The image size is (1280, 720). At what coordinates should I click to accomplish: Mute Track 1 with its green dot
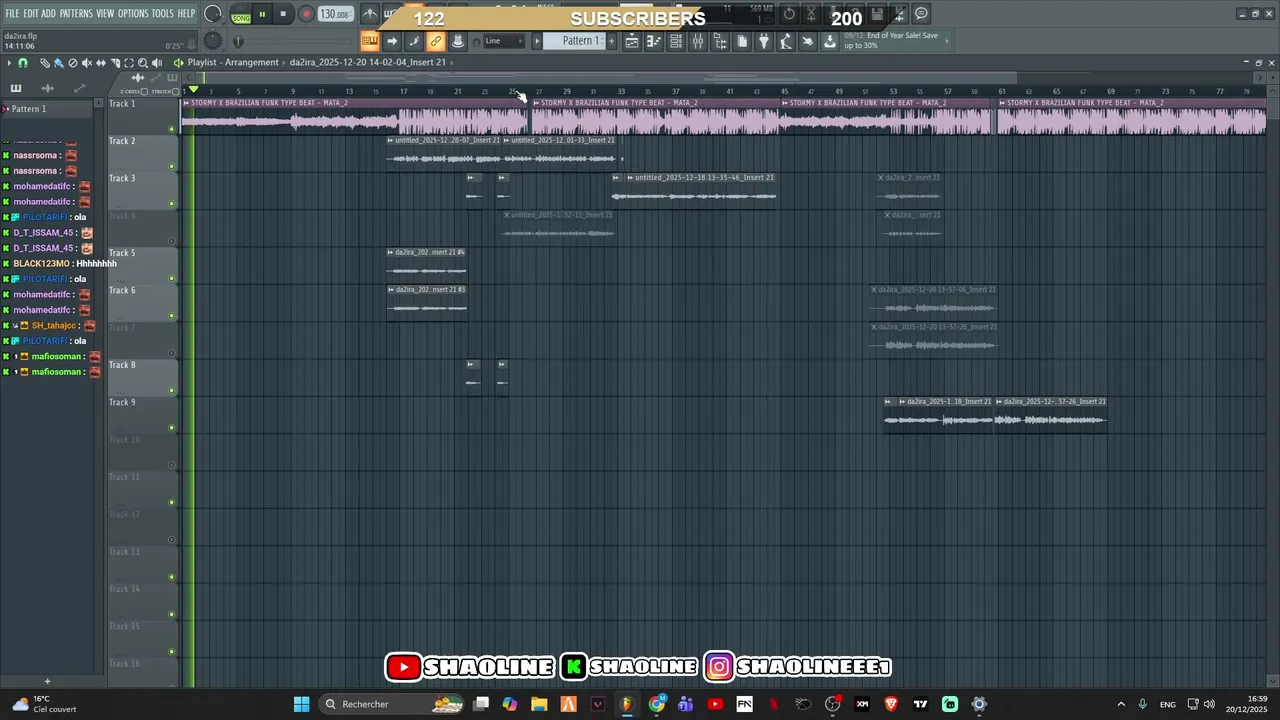click(172, 129)
